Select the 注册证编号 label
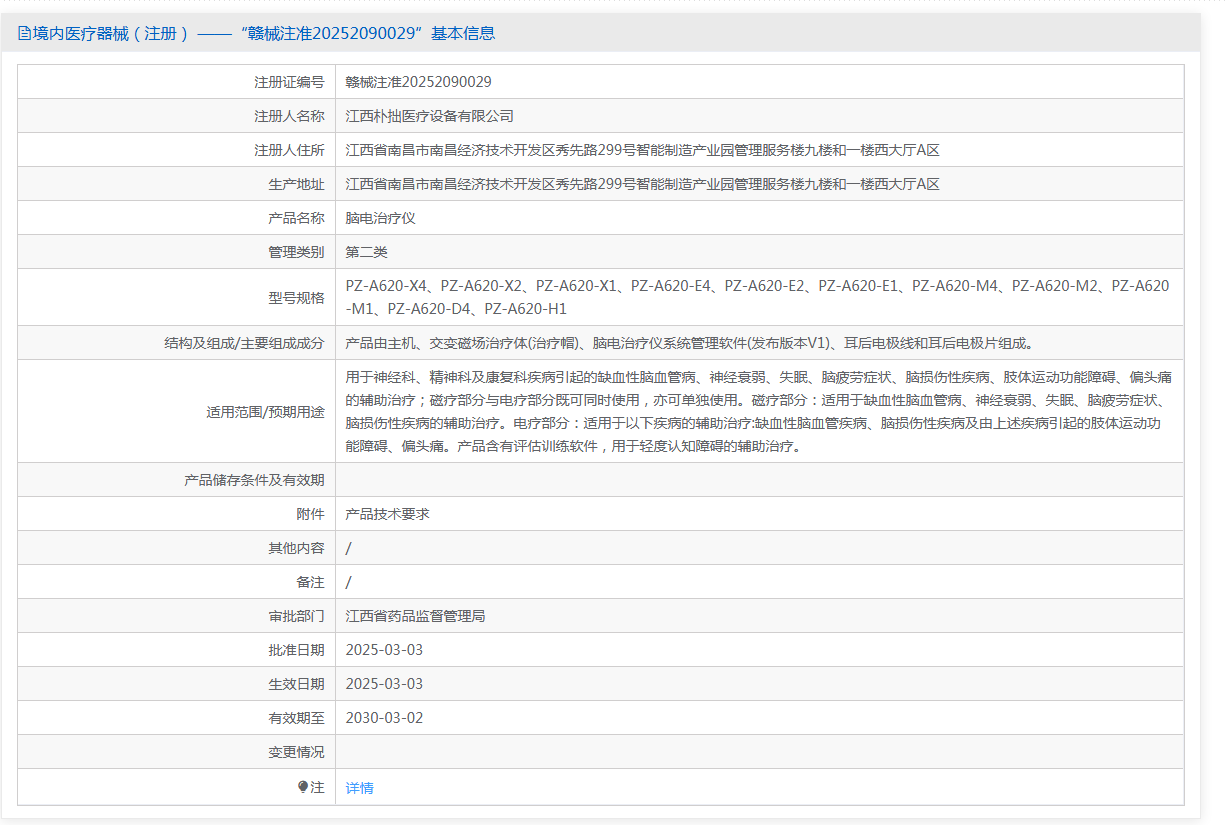Image resolution: width=1226 pixels, height=825 pixels. click(x=289, y=82)
